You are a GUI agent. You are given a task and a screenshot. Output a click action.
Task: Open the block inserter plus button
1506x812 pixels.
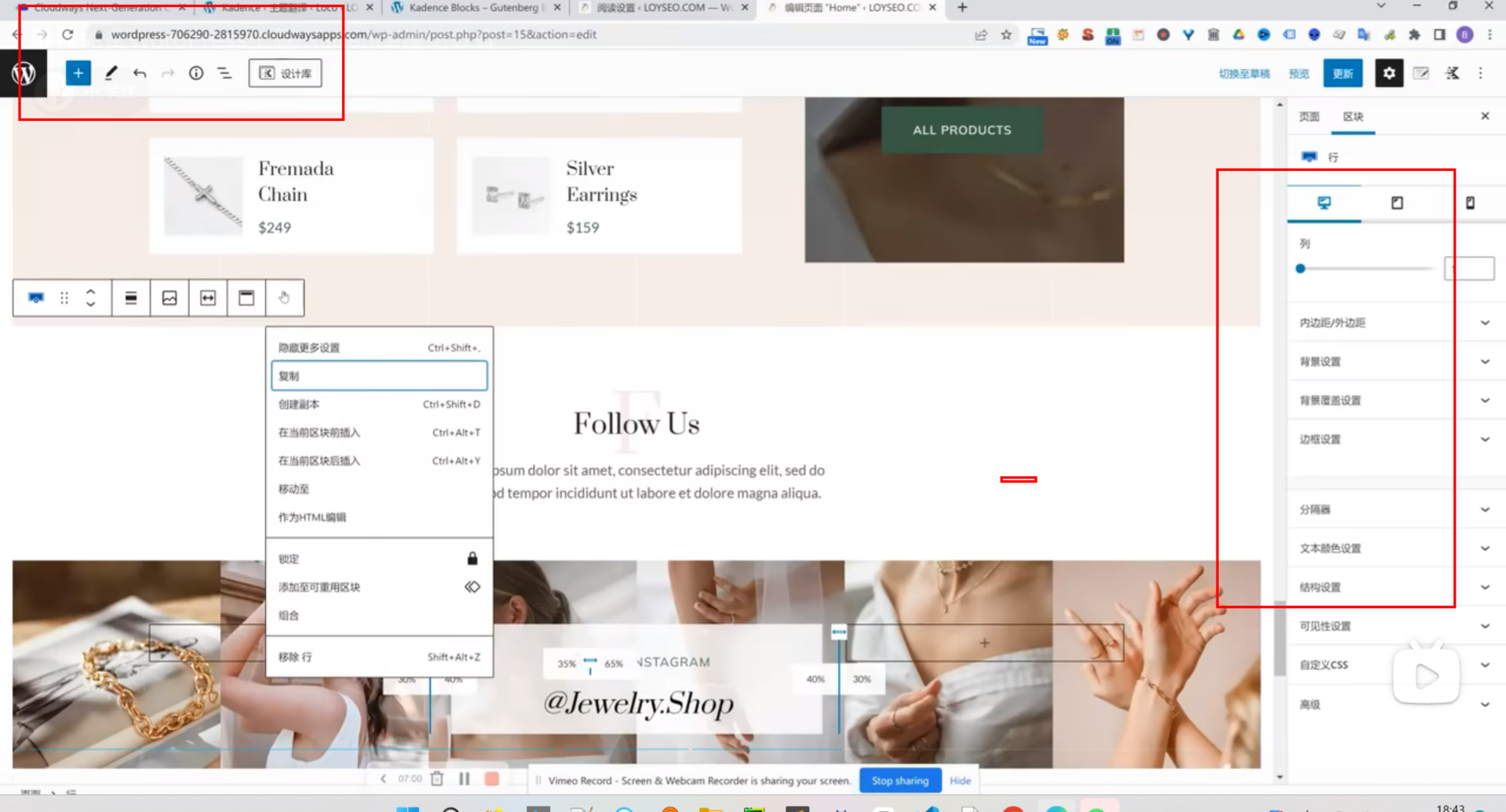coord(78,73)
